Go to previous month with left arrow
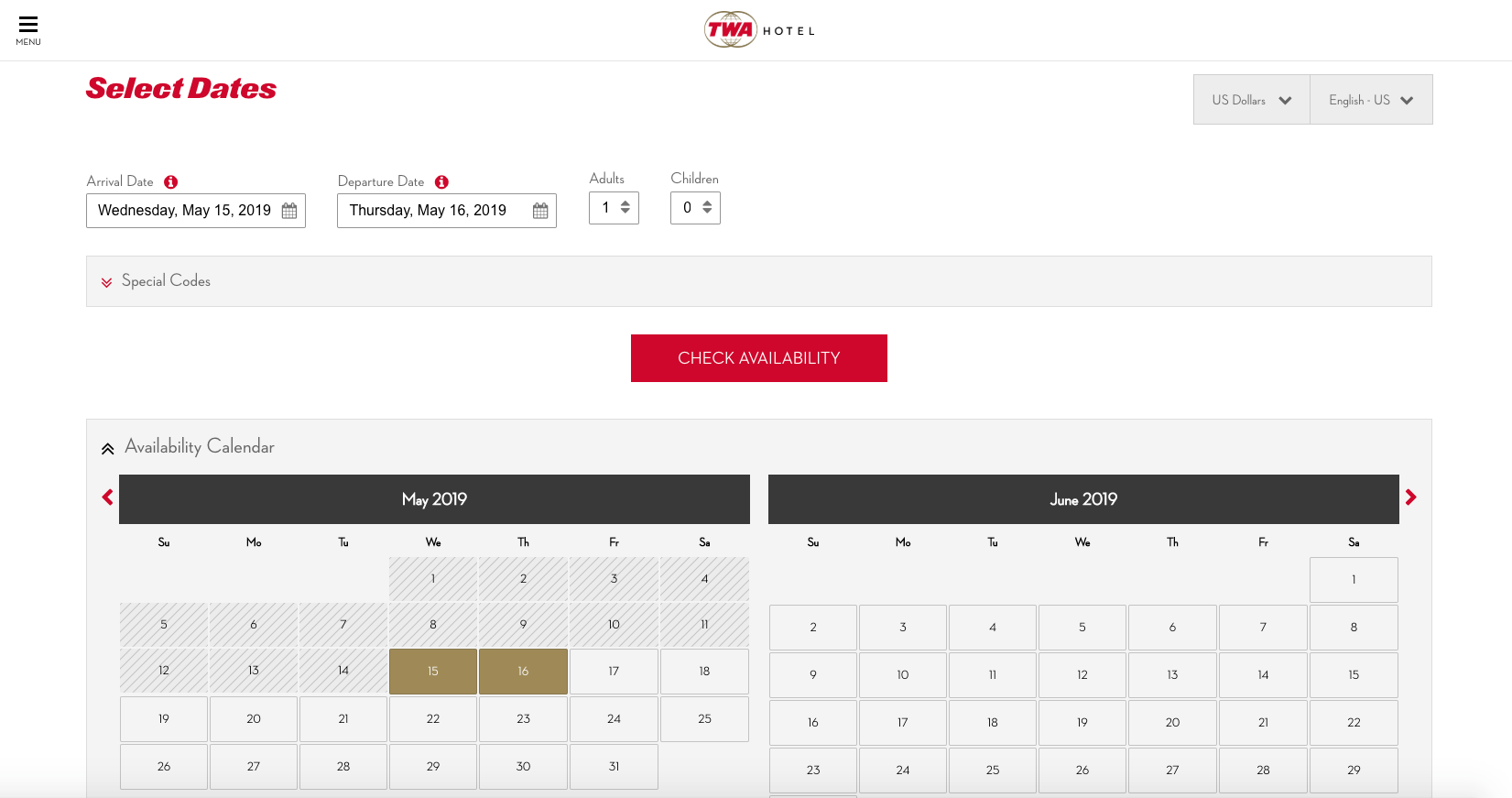The width and height of the screenshot is (1512, 798). coord(107,497)
